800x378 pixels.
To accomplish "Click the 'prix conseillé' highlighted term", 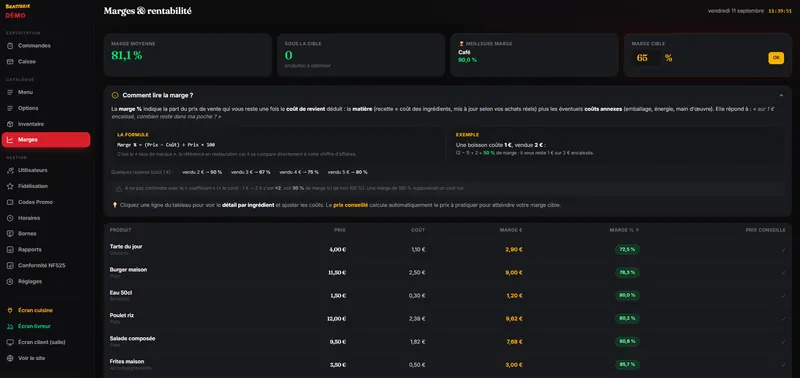I will (351, 205).
